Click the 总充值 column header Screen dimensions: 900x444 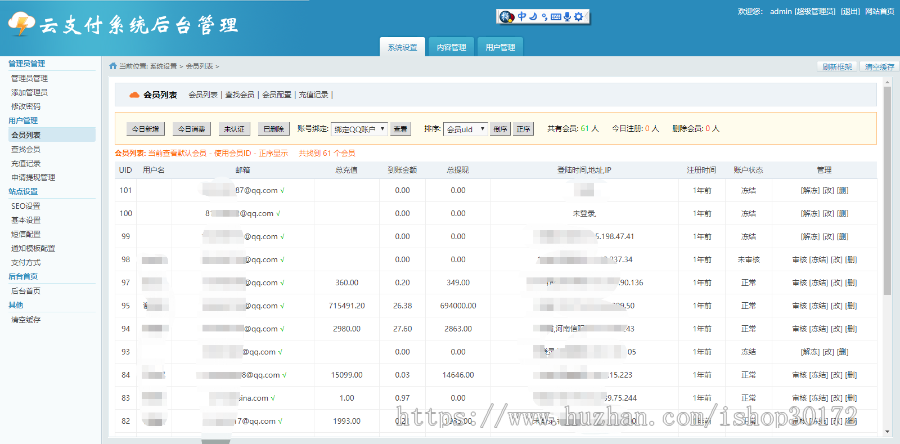[347, 170]
